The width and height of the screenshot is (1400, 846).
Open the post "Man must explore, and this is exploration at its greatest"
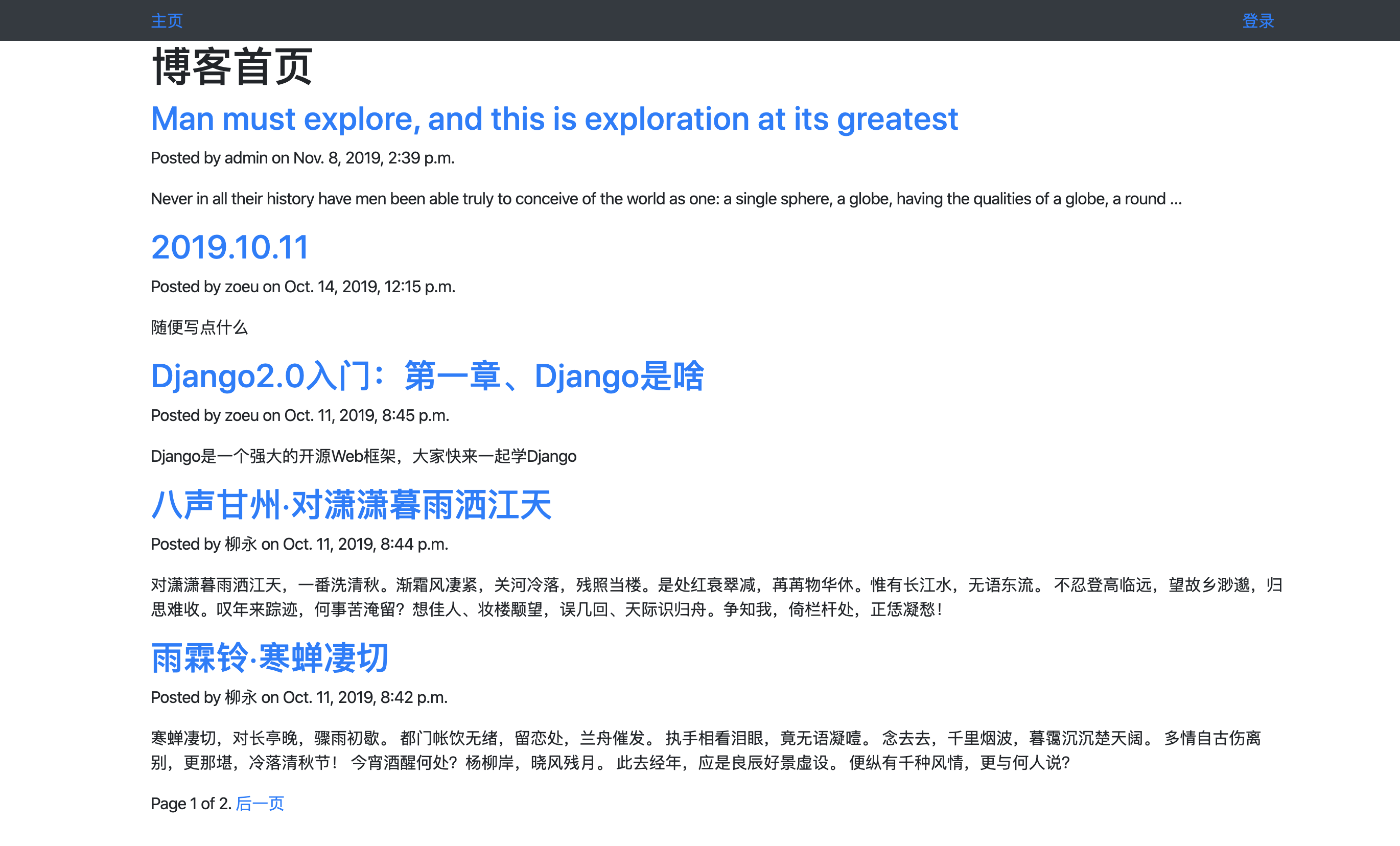[x=554, y=119]
